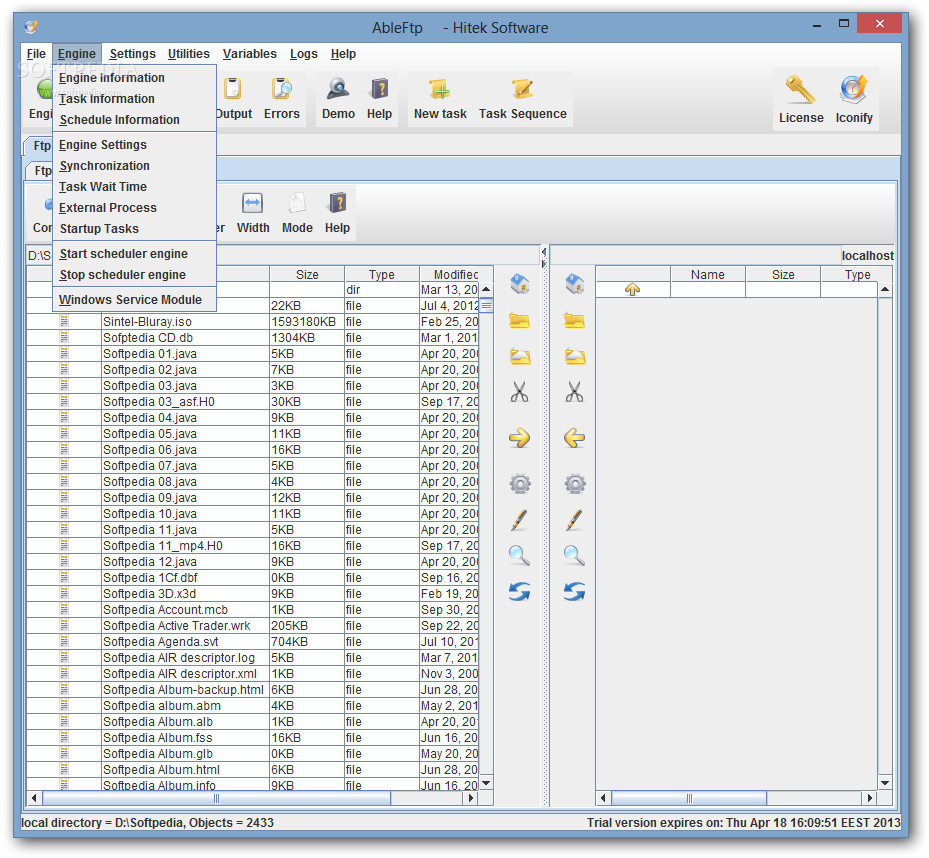929x858 pixels.
Task: Search with magnifier in local pane
Action: pos(520,556)
